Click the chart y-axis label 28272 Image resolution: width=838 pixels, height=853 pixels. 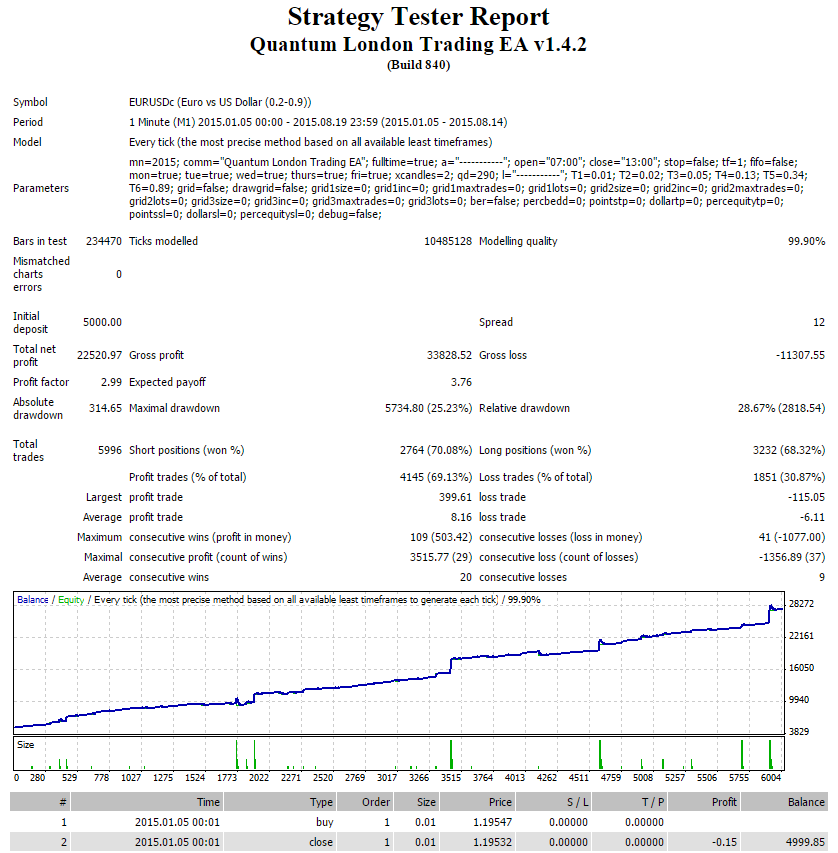coord(802,604)
